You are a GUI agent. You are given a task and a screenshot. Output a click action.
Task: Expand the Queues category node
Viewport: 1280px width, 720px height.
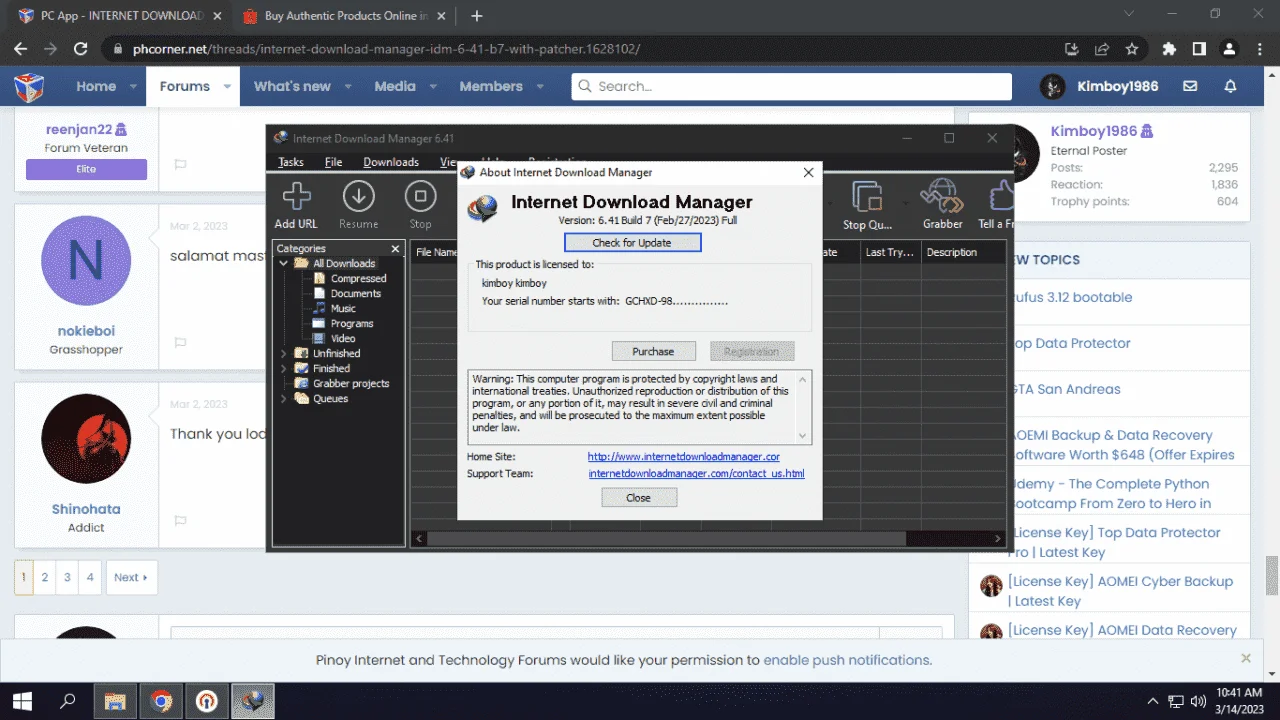coord(284,398)
